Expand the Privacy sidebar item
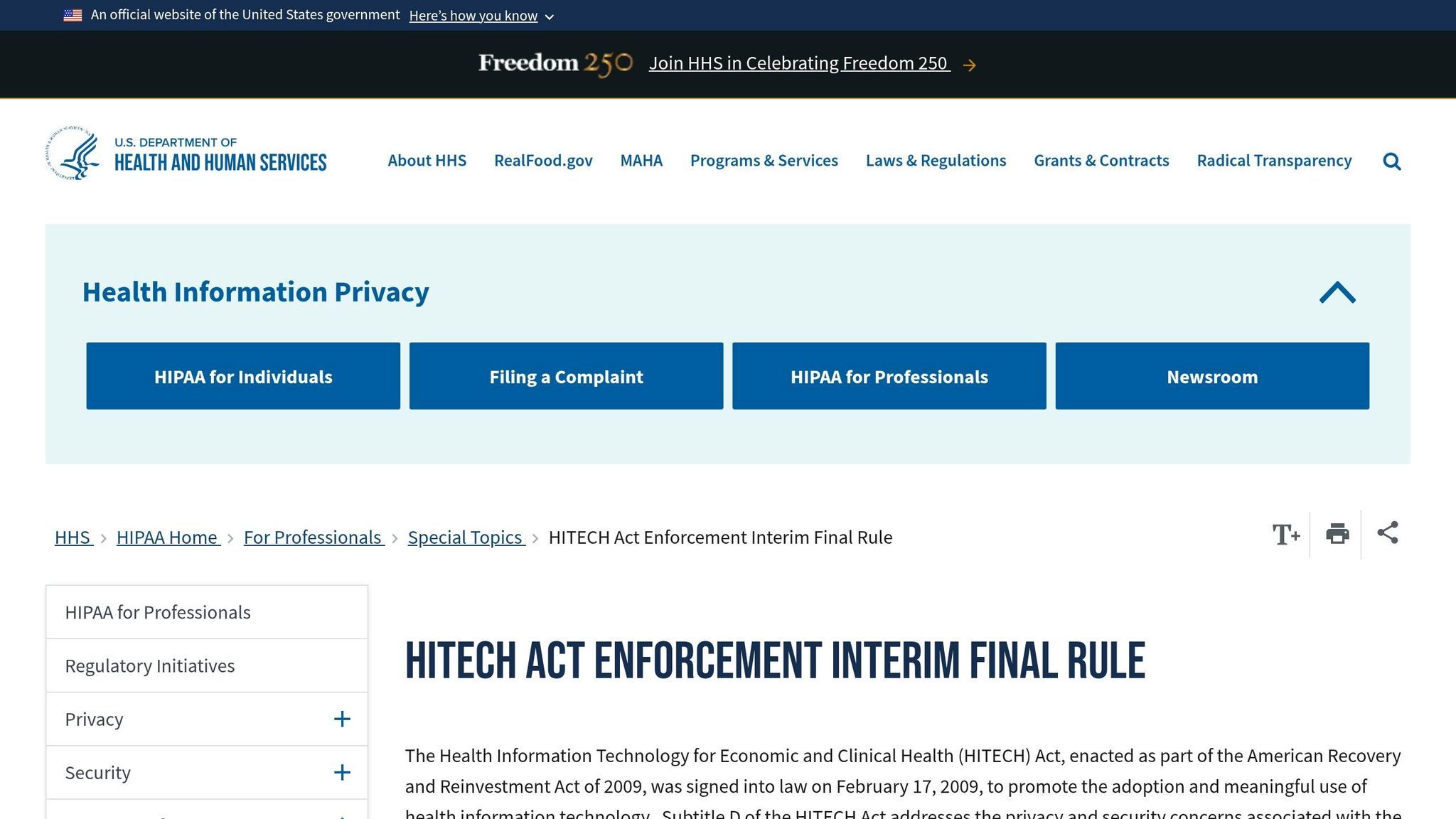 (342, 719)
